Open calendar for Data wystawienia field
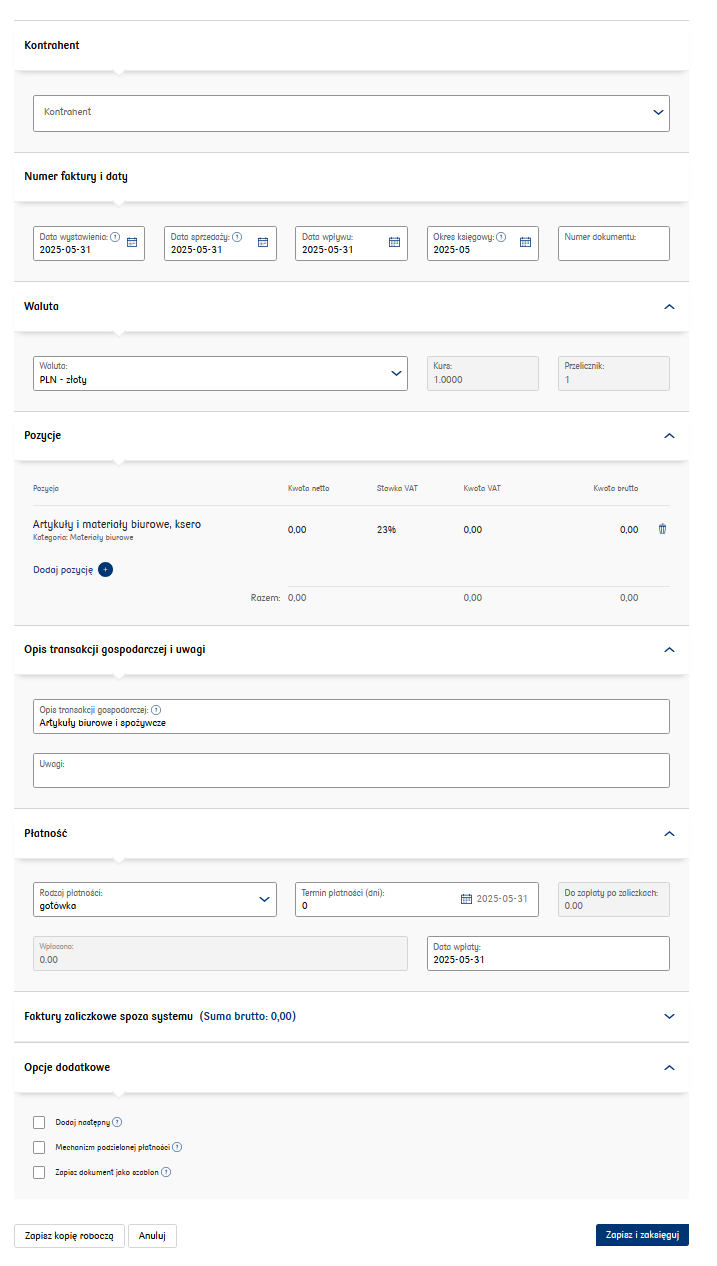Image resolution: width=717 pixels, height=1266 pixels. tap(132, 242)
